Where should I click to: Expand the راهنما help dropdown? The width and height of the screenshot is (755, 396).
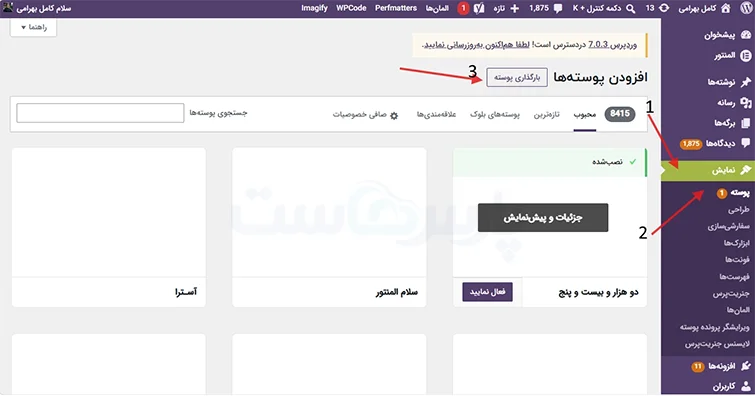pyautogui.click(x=34, y=27)
